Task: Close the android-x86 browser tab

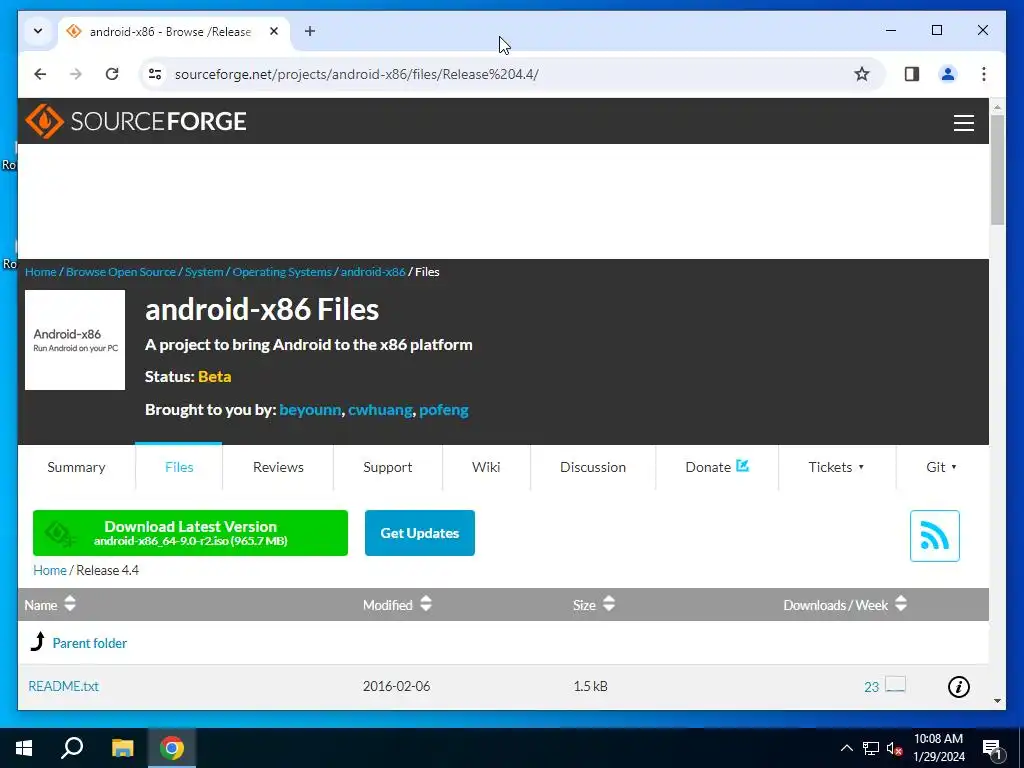Action: pos(274,31)
